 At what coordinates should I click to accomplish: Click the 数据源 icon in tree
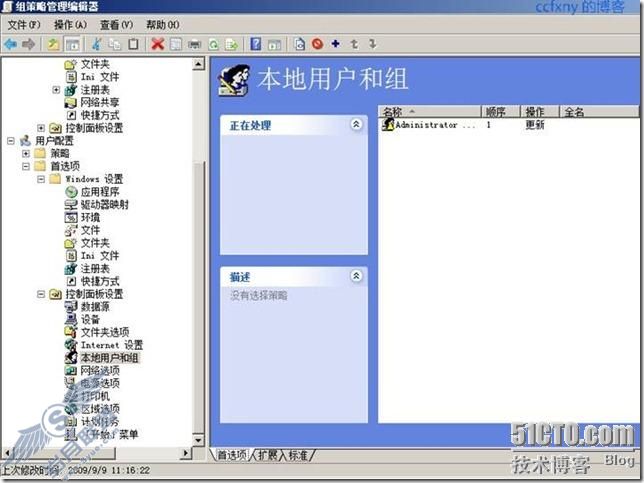pos(71,307)
